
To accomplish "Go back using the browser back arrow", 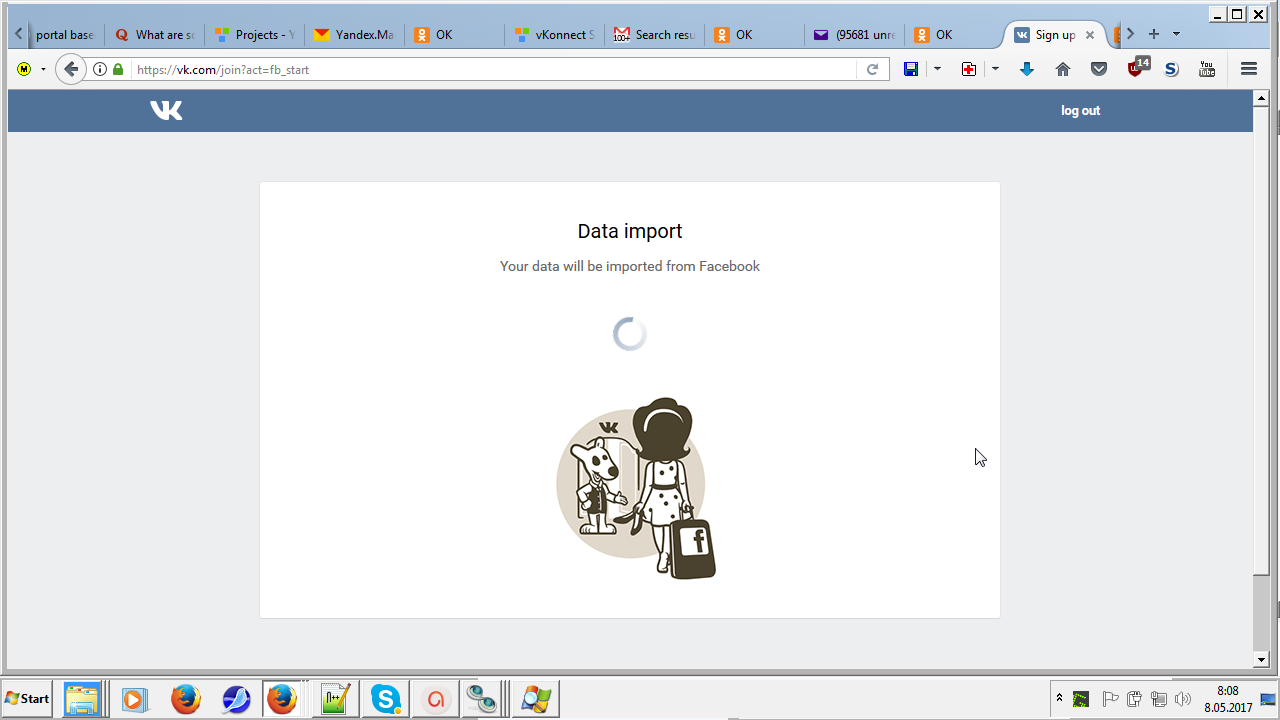I will point(70,69).
